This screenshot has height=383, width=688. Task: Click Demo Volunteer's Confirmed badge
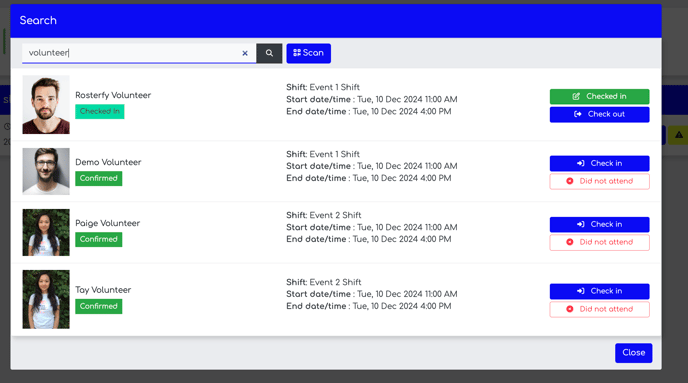click(x=98, y=179)
